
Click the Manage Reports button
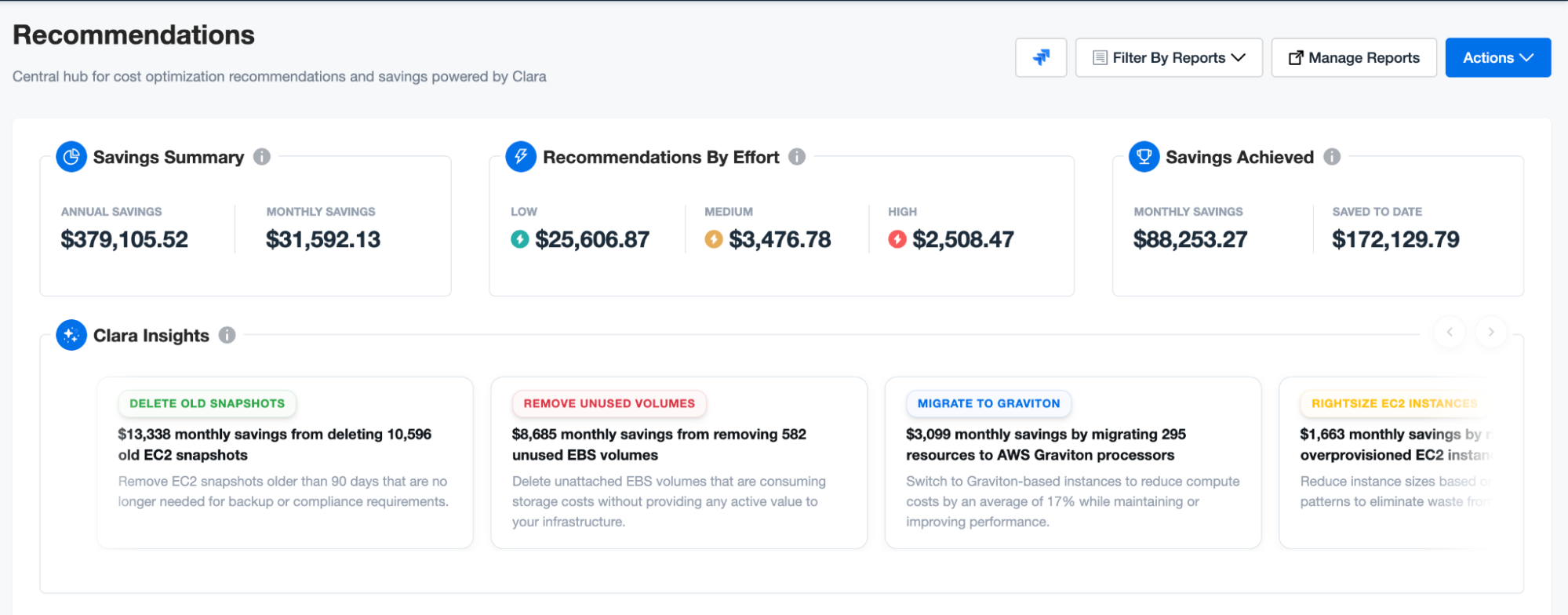pyautogui.click(x=1353, y=57)
